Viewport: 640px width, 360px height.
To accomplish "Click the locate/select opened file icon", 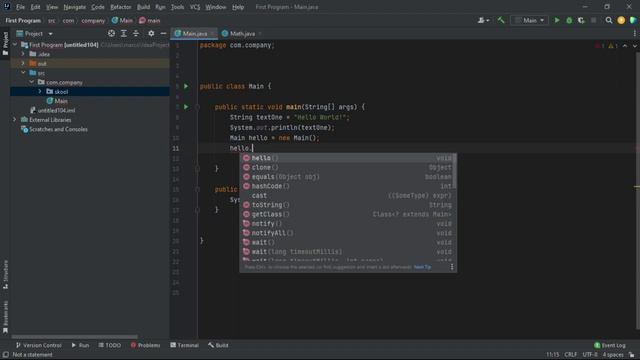I will (111, 33).
